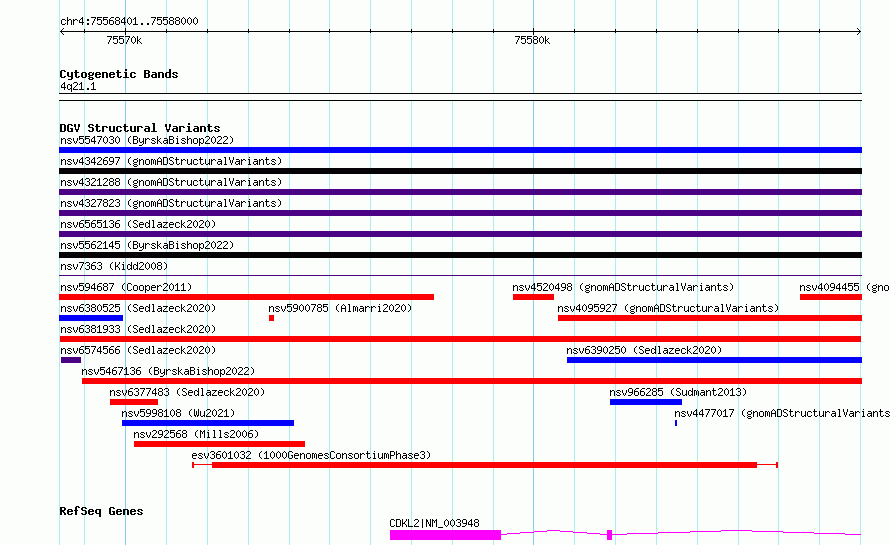Click the purple nsv4321288 variant bar
Viewport: 890px width, 545px height.
click(460, 192)
